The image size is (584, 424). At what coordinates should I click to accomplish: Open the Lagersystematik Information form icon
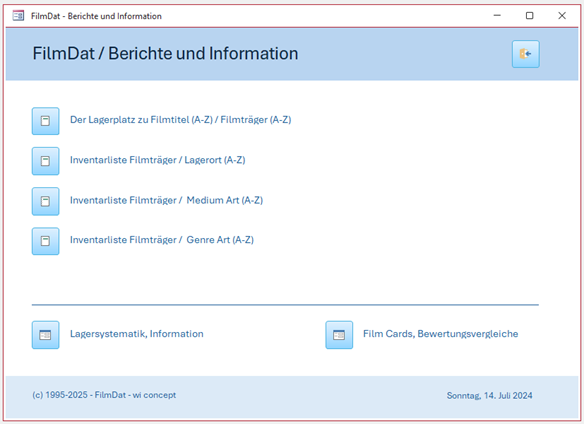45,335
